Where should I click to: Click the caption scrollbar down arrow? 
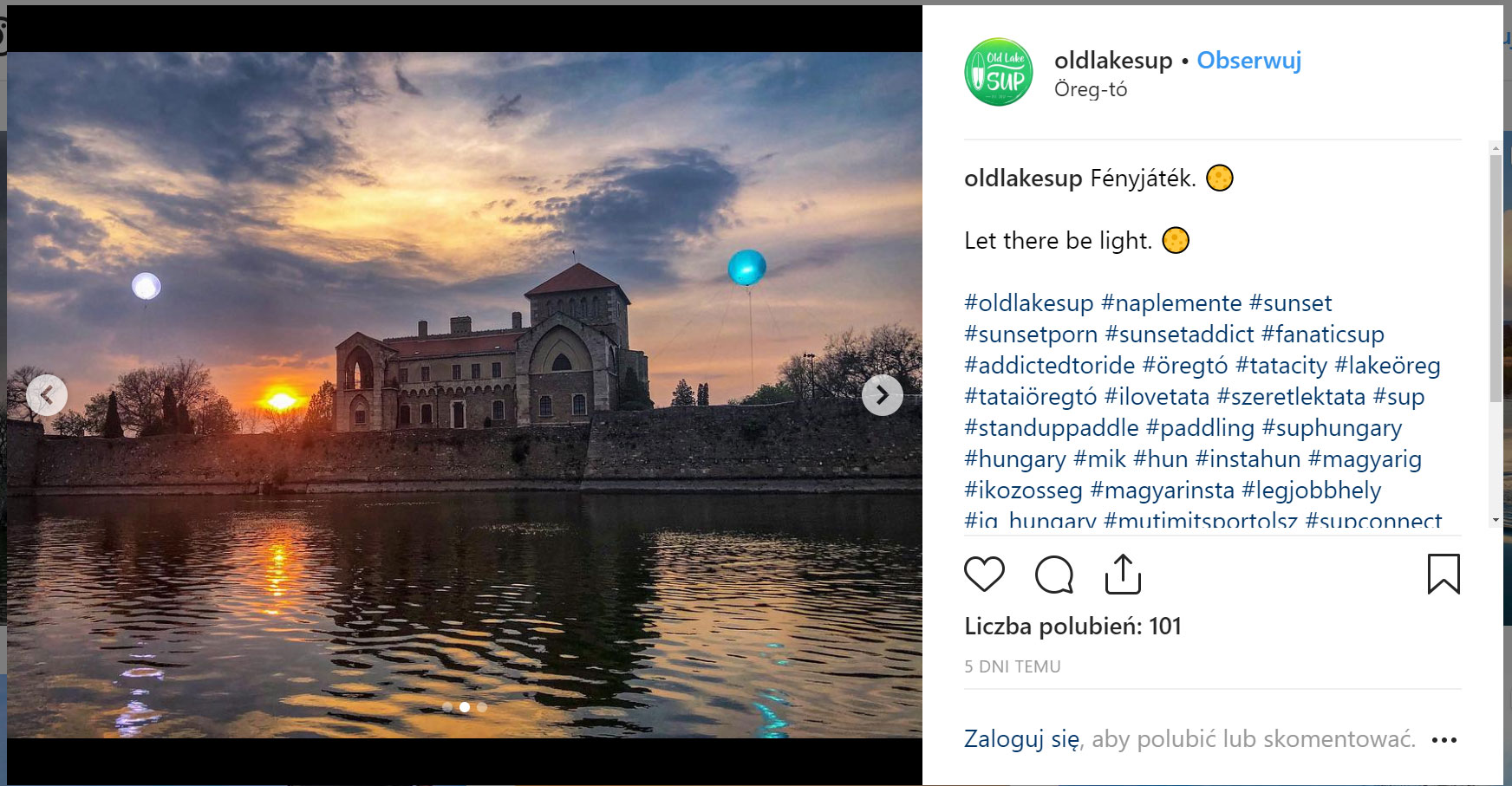click(x=1496, y=520)
